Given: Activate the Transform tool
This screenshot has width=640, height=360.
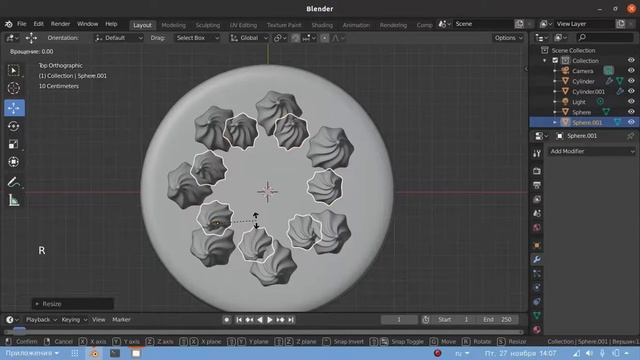Looking at the screenshot, I should (x=13, y=162).
